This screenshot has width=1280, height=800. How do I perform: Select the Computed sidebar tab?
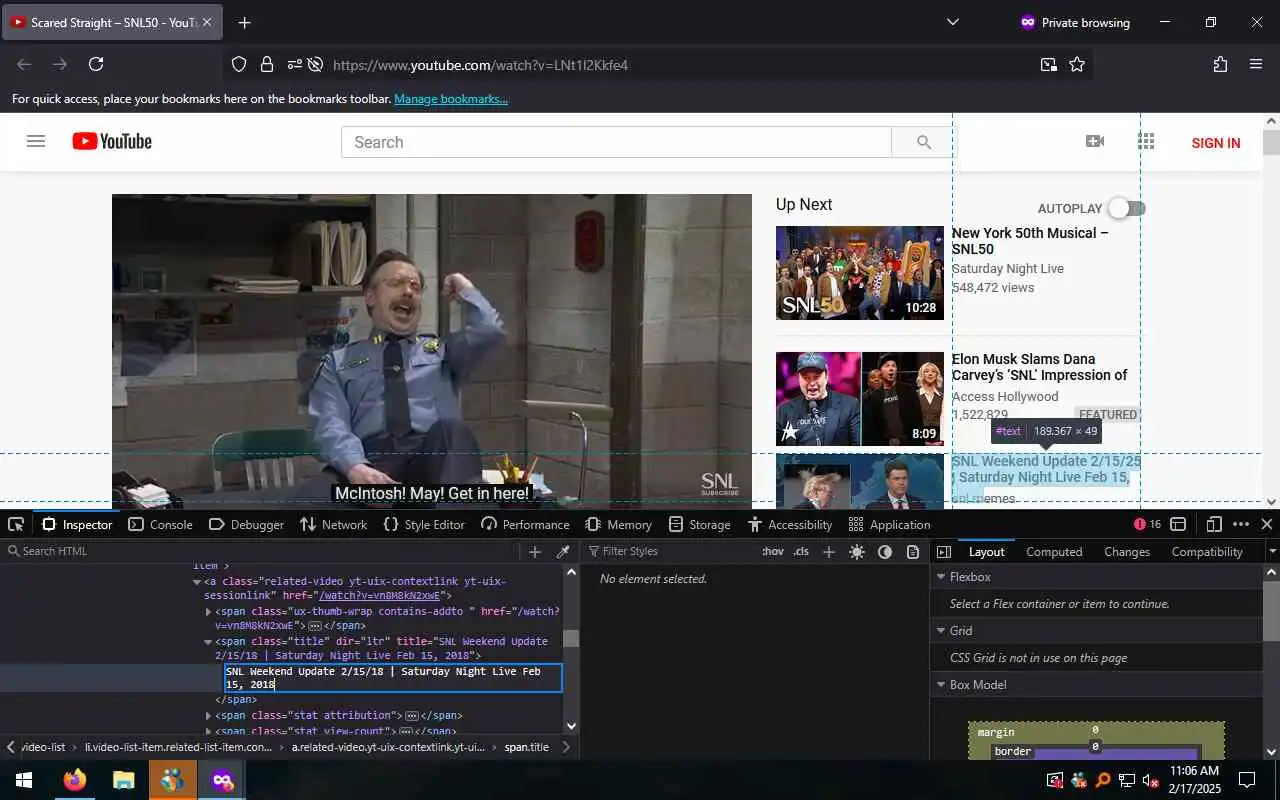coord(1054,551)
